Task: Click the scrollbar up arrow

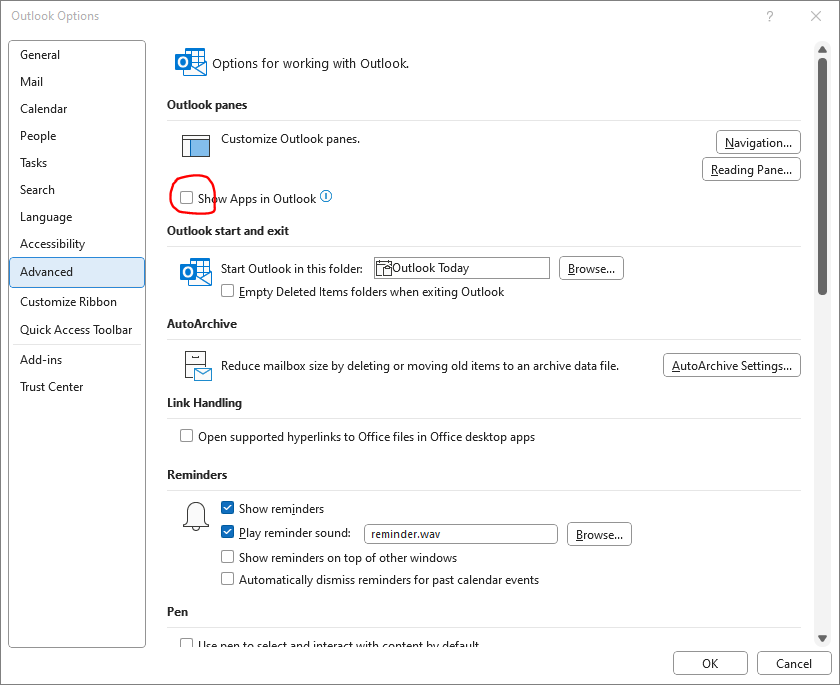Action: point(822,50)
